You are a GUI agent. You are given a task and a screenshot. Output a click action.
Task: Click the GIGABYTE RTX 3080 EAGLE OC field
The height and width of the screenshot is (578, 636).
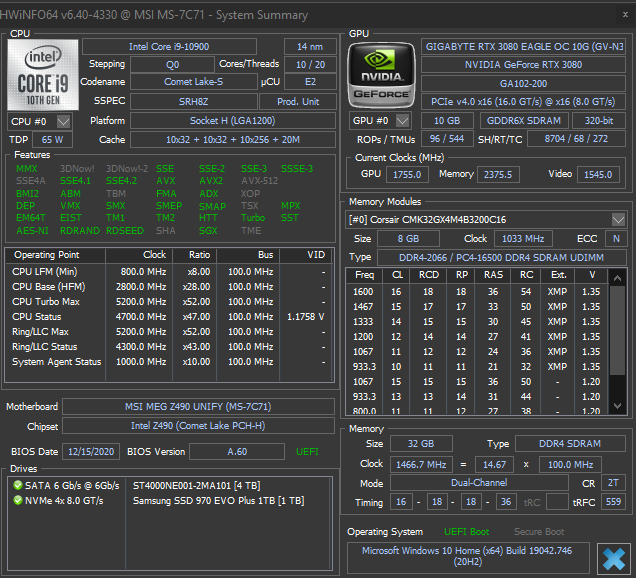point(523,47)
